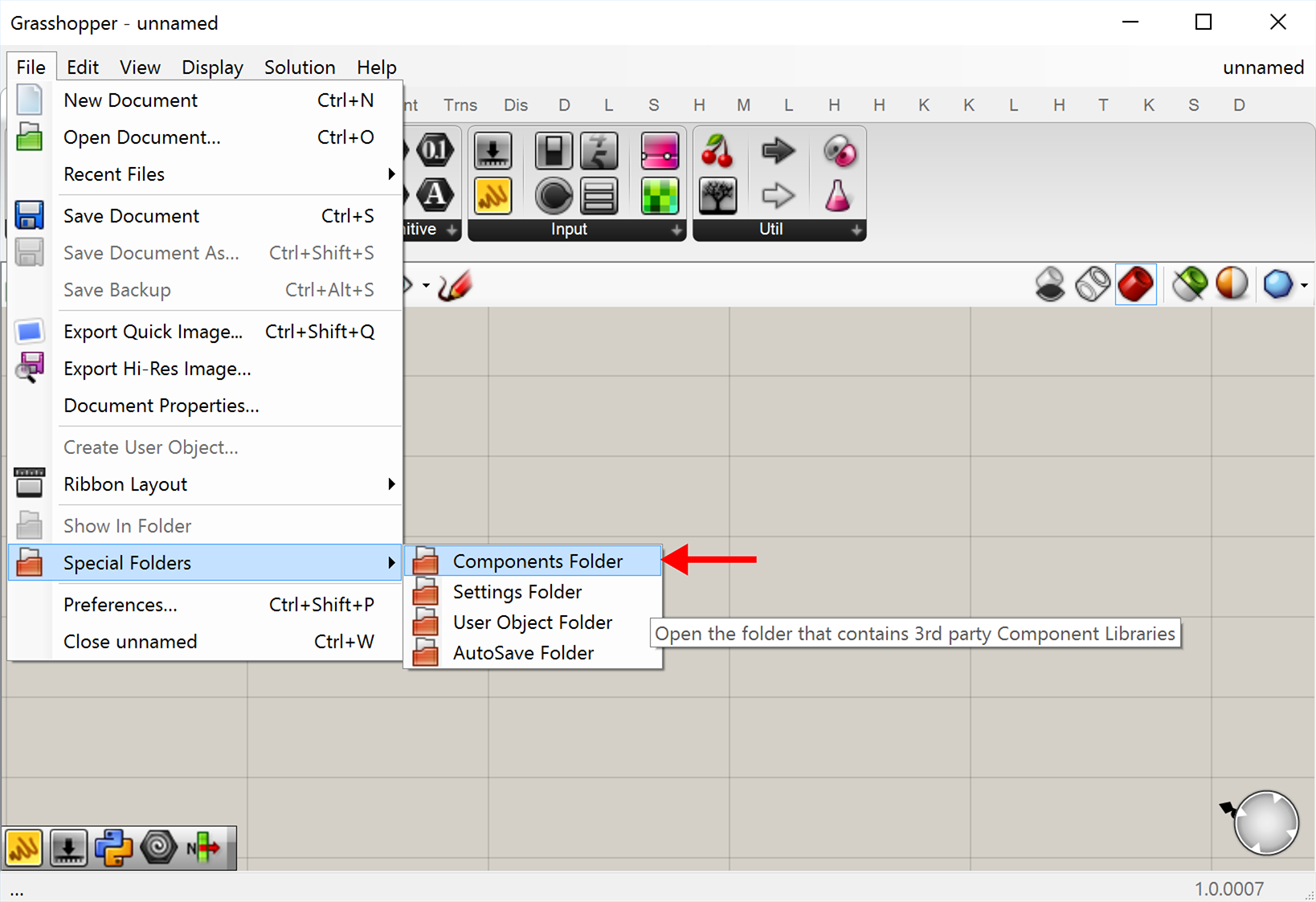
Task: Open the Help menu
Action: click(x=377, y=67)
